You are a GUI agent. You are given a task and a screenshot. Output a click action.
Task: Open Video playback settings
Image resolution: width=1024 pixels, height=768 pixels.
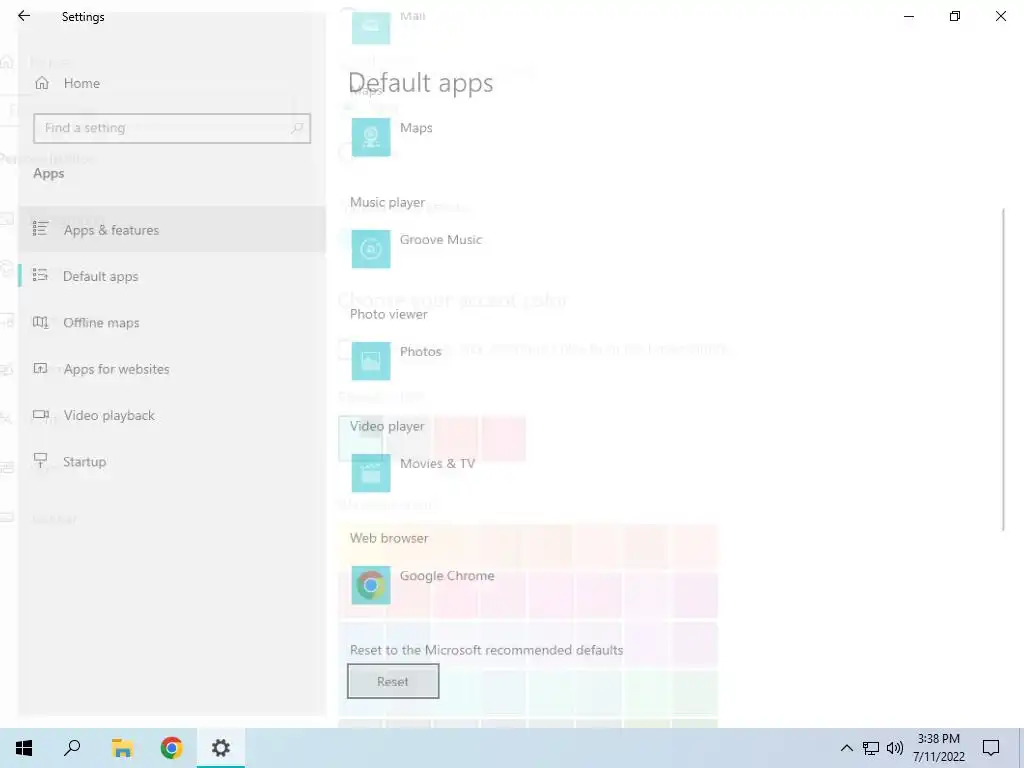(171, 415)
